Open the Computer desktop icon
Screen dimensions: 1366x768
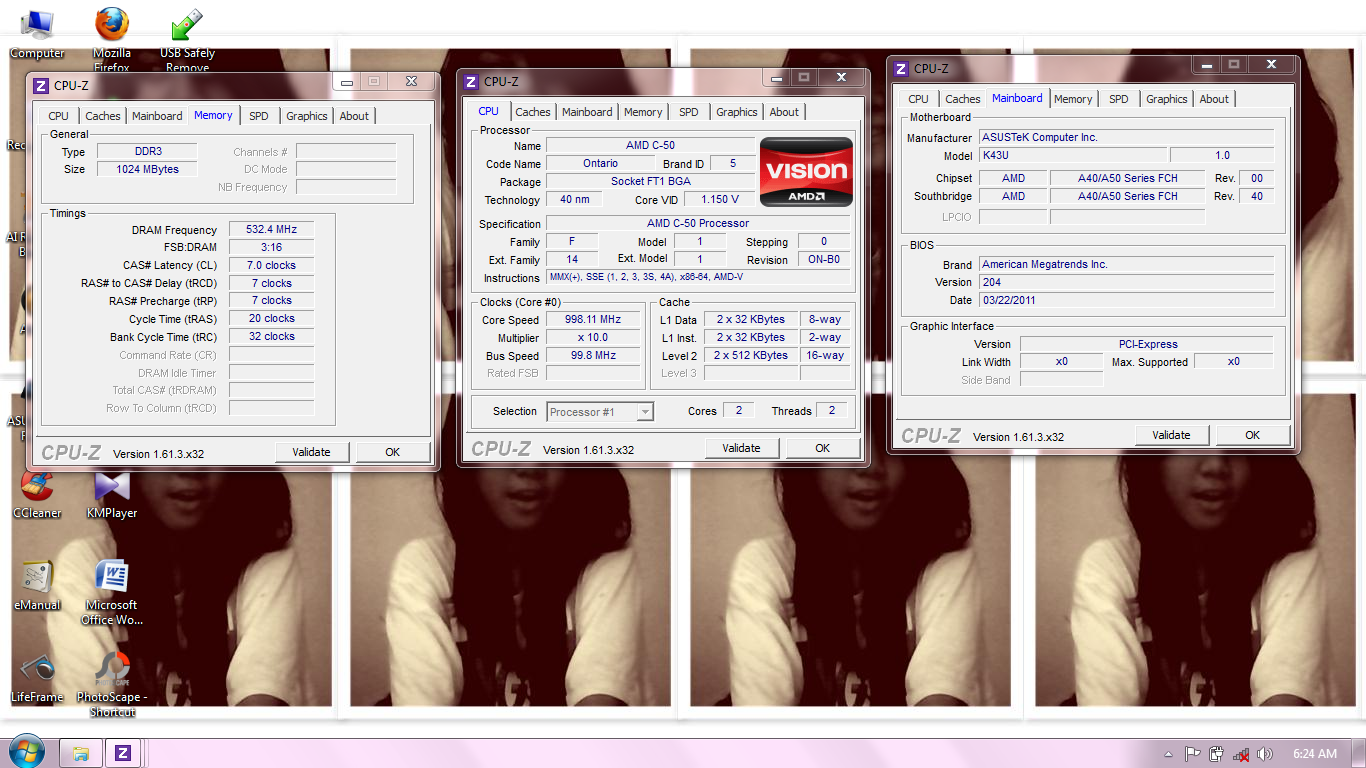[x=37, y=32]
